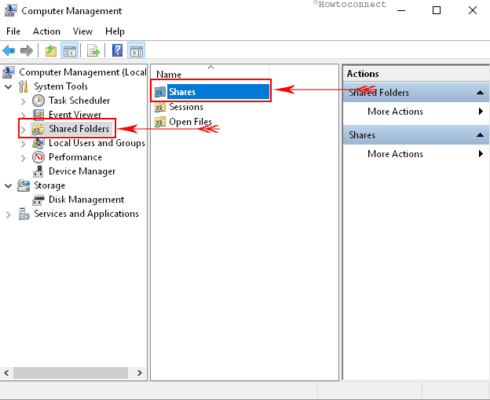The width and height of the screenshot is (490, 400).
Task: Select Performance in the tree
Action: [75, 157]
